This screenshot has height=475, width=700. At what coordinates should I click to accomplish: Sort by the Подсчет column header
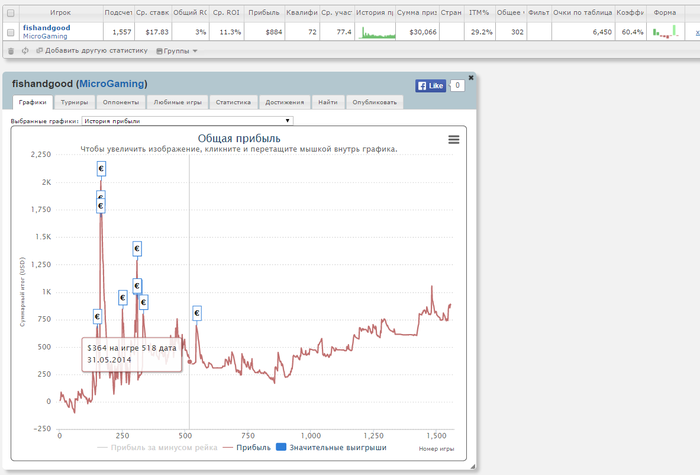coord(118,13)
